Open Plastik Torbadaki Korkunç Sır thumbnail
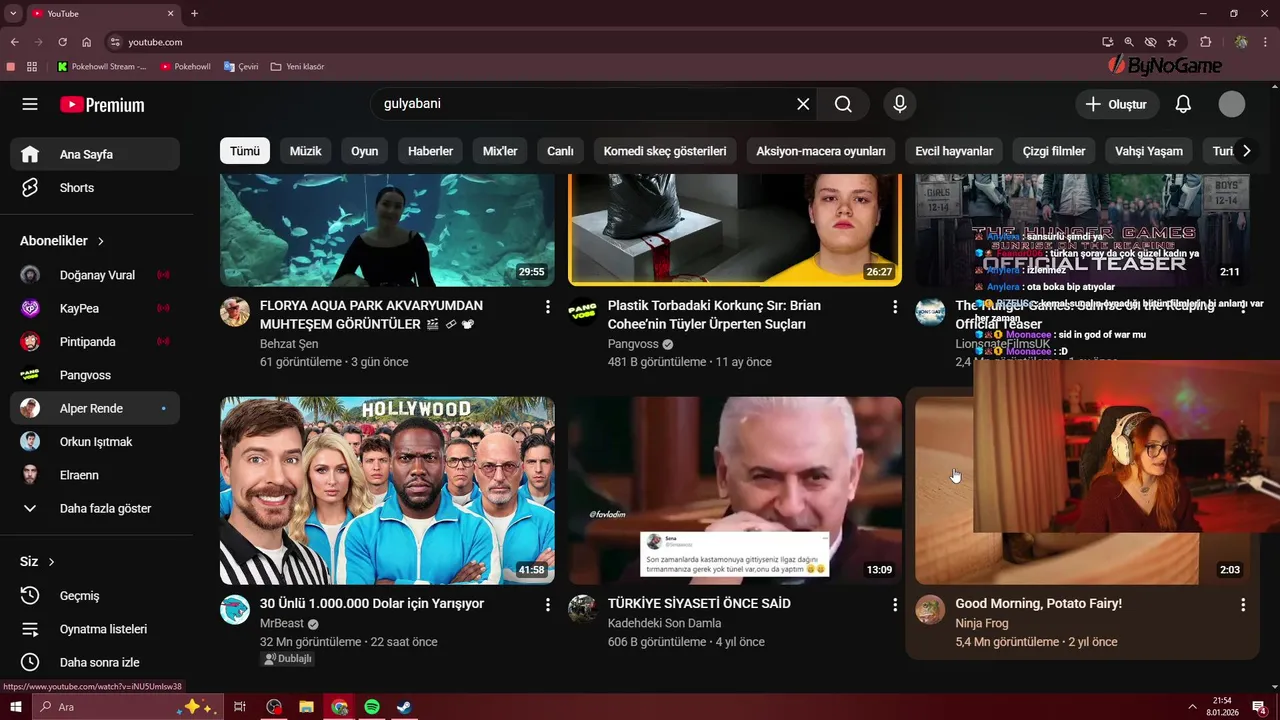1280x720 pixels. (735, 230)
